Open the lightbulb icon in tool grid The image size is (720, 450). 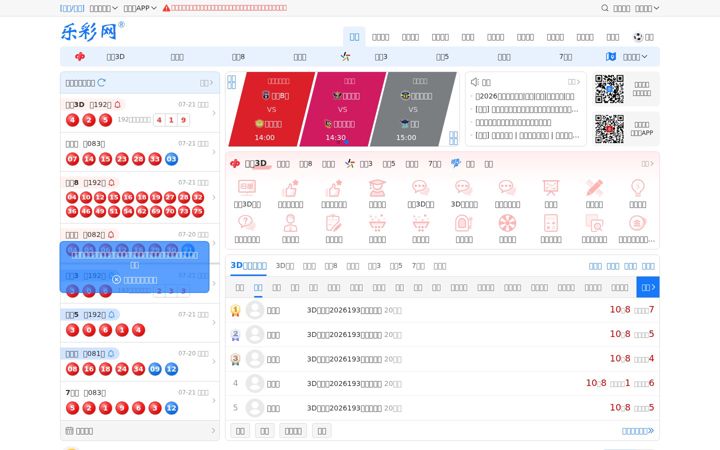(x=637, y=187)
